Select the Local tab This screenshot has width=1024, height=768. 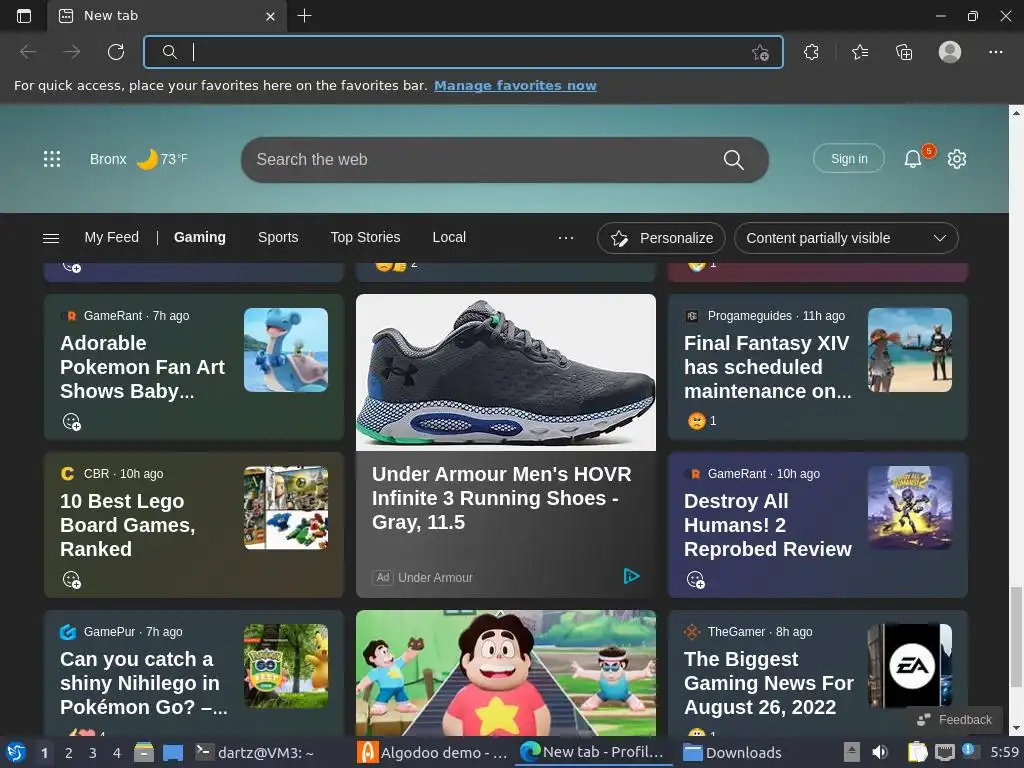(449, 237)
